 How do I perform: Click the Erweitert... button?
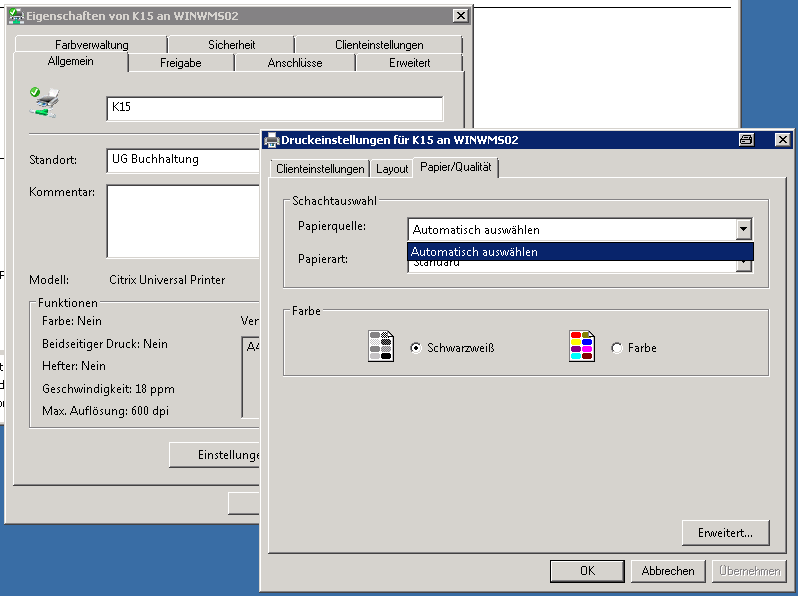[725, 533]
